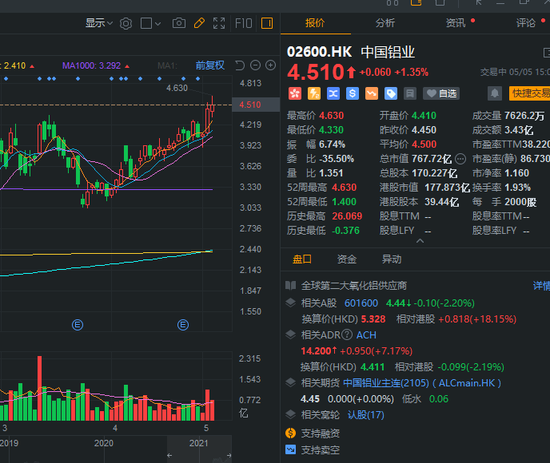Collapse quote details with up chevron
The width and height of the screenshot is (550, 463).
coord(420,241)
